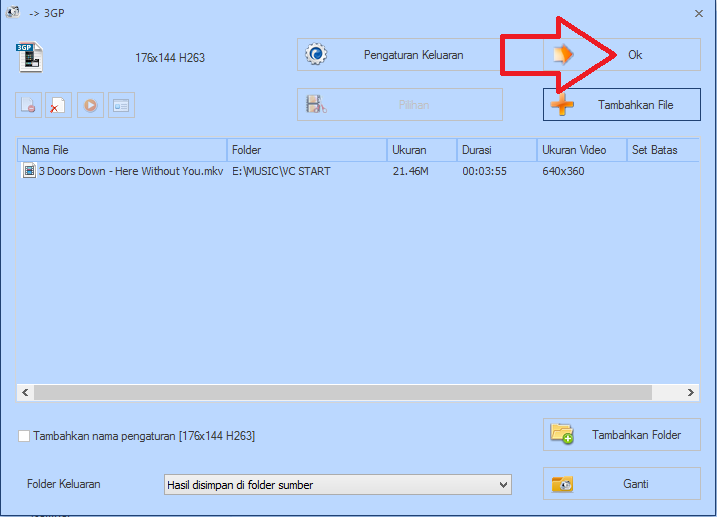The width and height of the screenshot is (717, 517).
Task: Click the 3GP format icon
Action: 30,57
